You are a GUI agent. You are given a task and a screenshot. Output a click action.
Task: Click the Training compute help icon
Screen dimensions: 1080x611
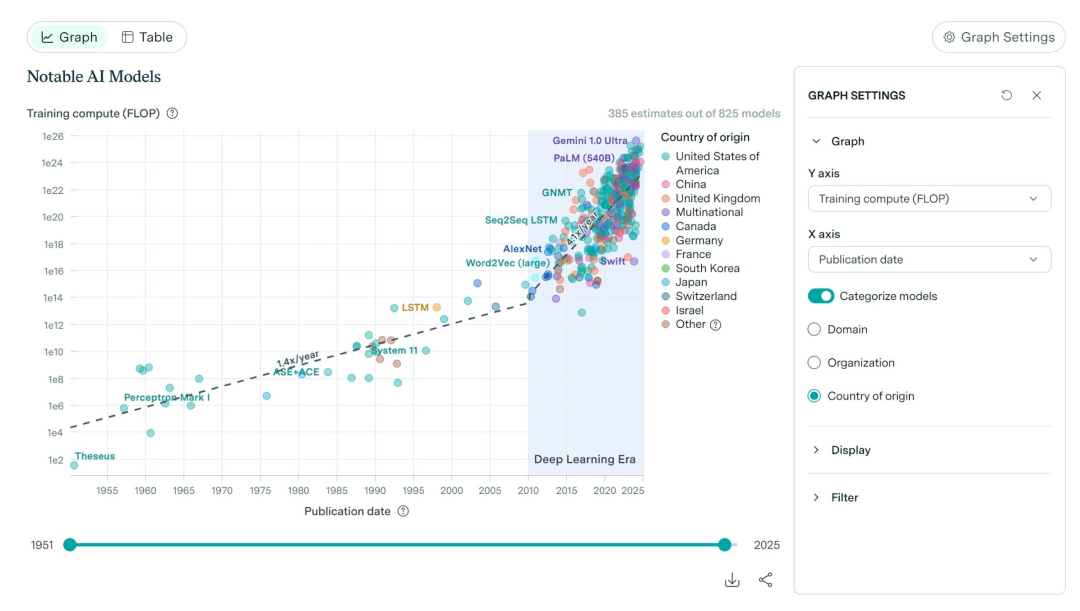coord(172,114)
